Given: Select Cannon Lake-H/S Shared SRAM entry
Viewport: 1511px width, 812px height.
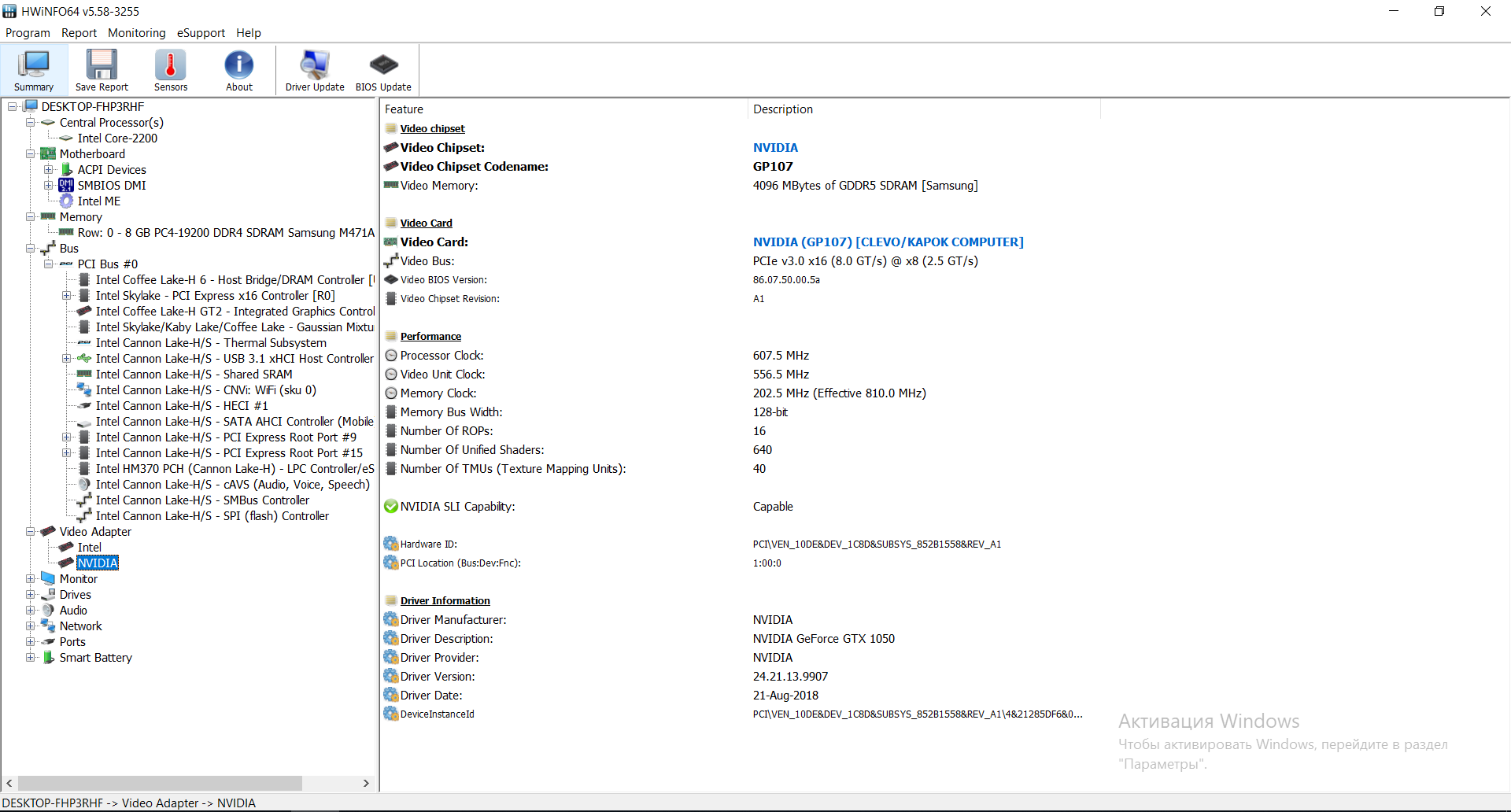Looking at the screenshot, I should pyautogui.click(x=194, y=374).
